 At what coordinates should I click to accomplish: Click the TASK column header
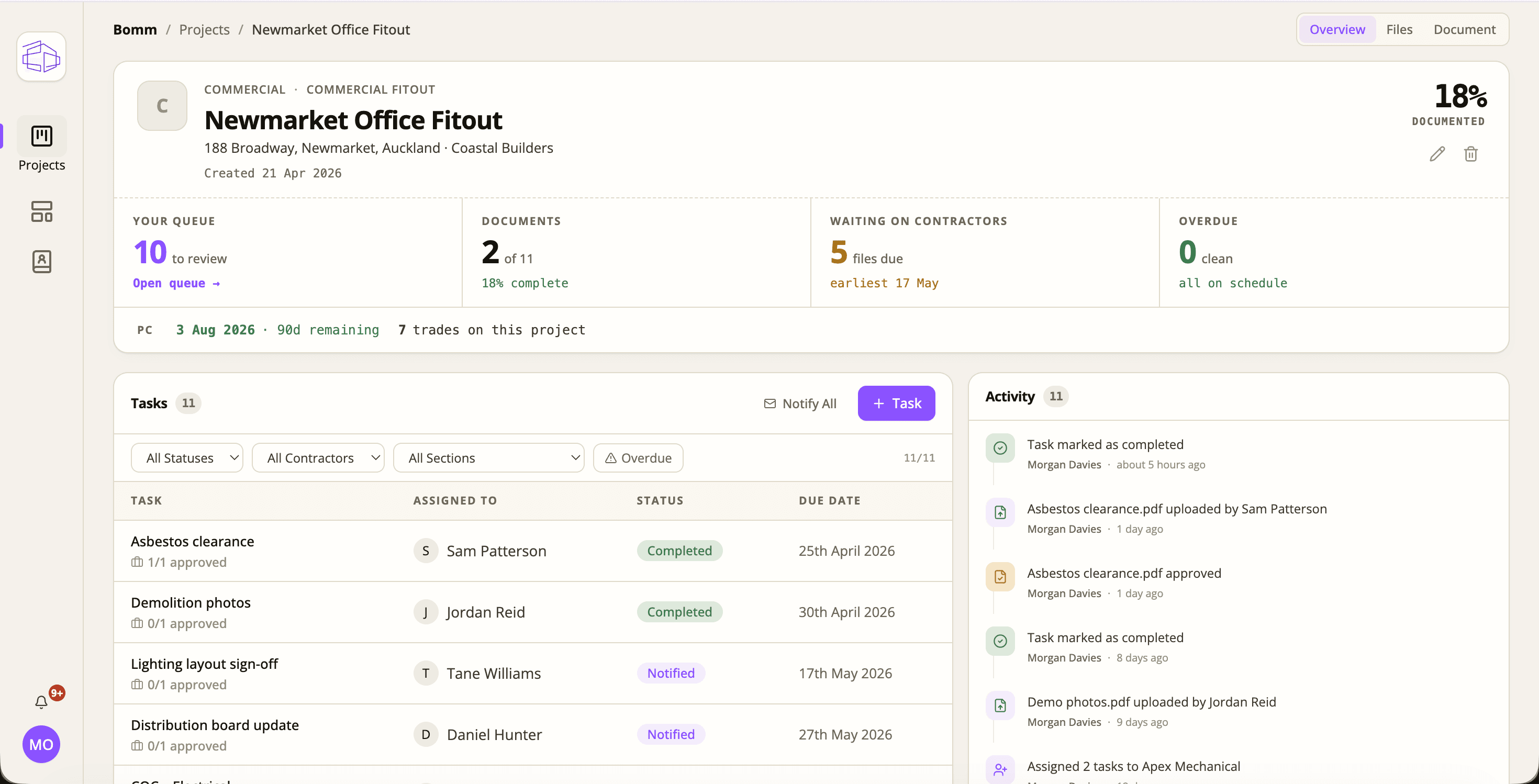coord(147,500)
